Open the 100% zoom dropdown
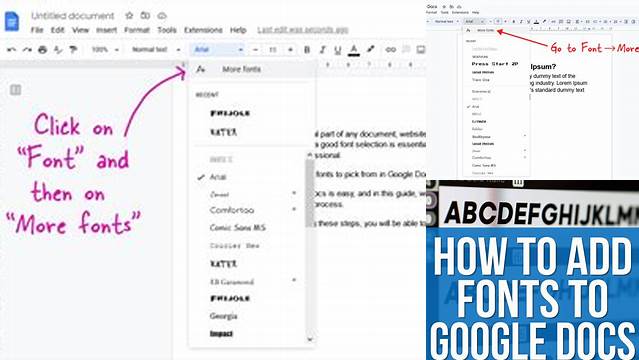The height and width of the screenshot is (360, 639). (105, 50)
